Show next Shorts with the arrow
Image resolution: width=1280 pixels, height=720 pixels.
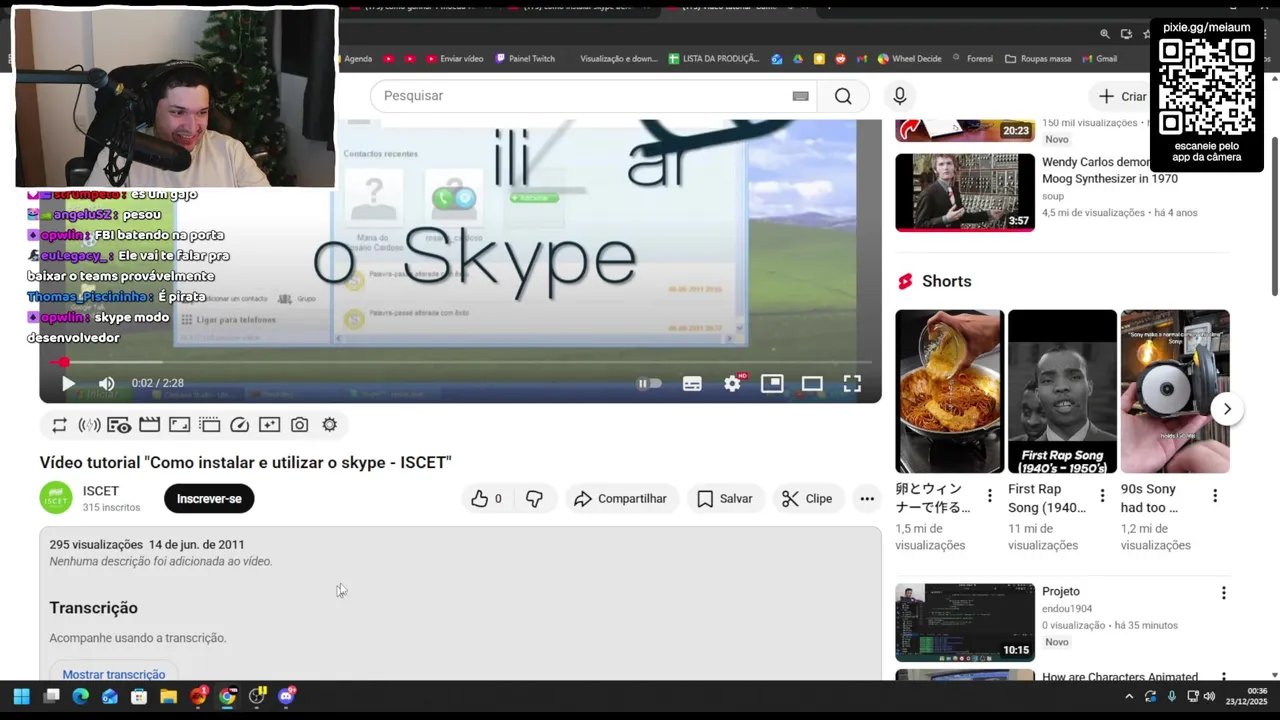[x=1227, y=409]
